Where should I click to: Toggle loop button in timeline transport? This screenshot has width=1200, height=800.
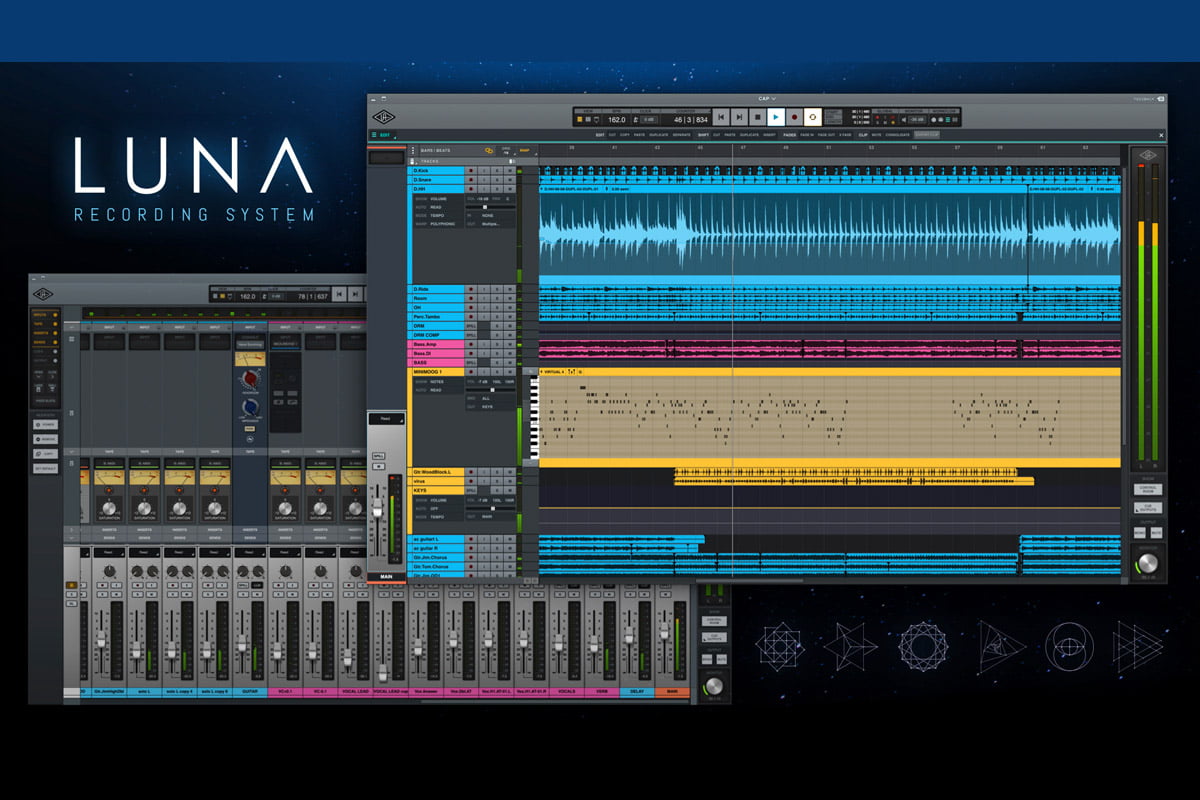(x=812, y=117)
